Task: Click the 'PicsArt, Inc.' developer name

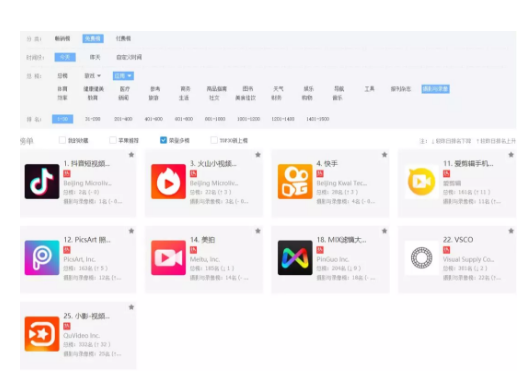Action: click(x=79, y=259)
